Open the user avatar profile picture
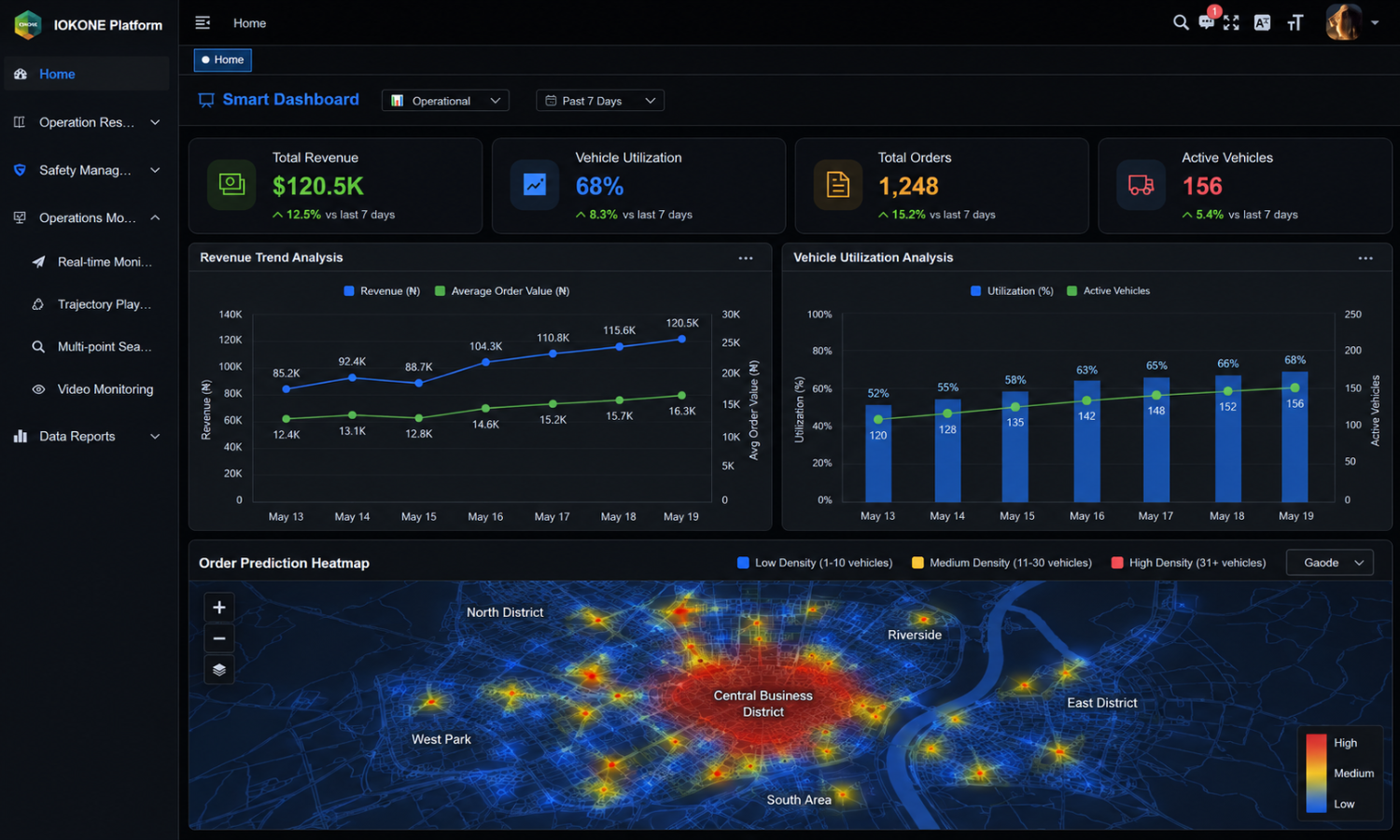Image resolution: width=1400 pixels, height=840 pixels. [x=1343, y=22]
